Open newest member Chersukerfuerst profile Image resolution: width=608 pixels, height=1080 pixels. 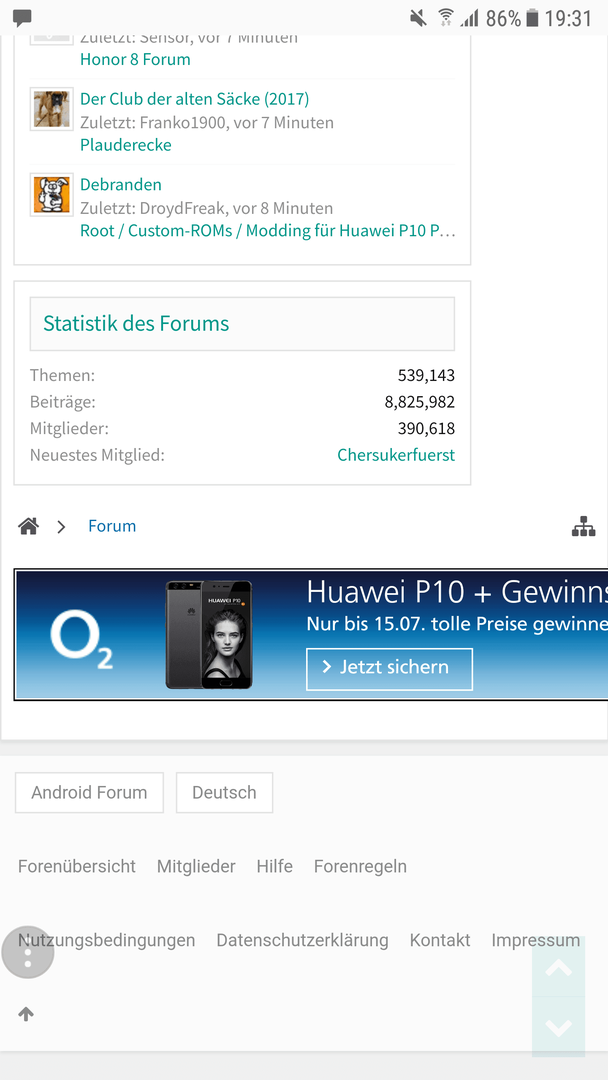click(396, 455)
